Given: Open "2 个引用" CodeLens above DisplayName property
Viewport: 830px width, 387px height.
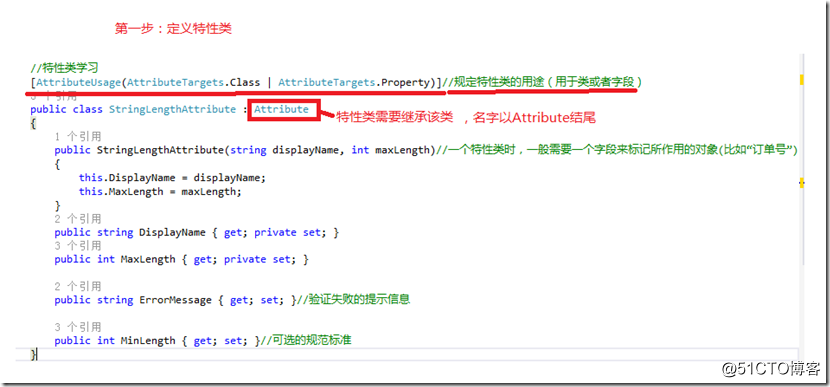Looking at the screenshot, I should pos(77,219).
